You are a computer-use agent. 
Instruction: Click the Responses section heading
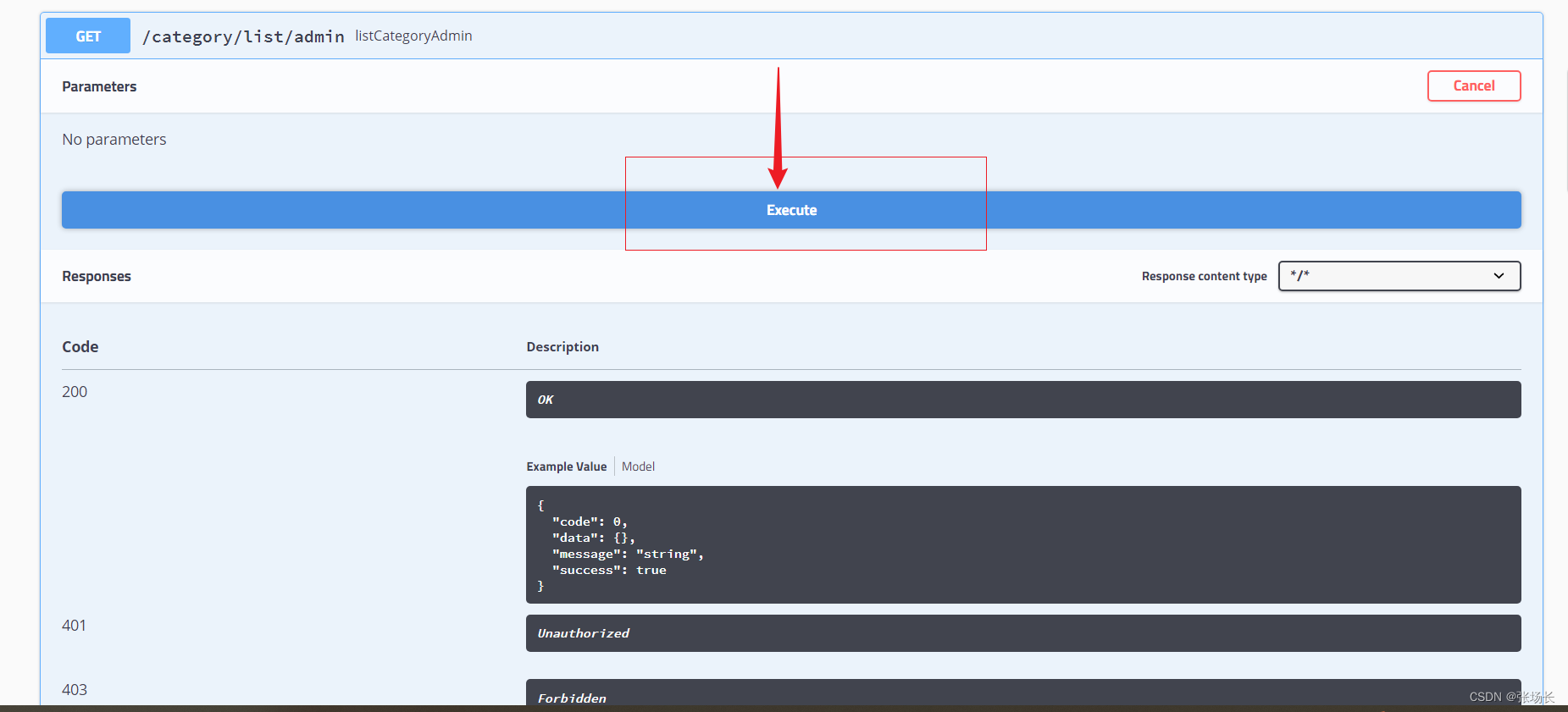[97, 276]
